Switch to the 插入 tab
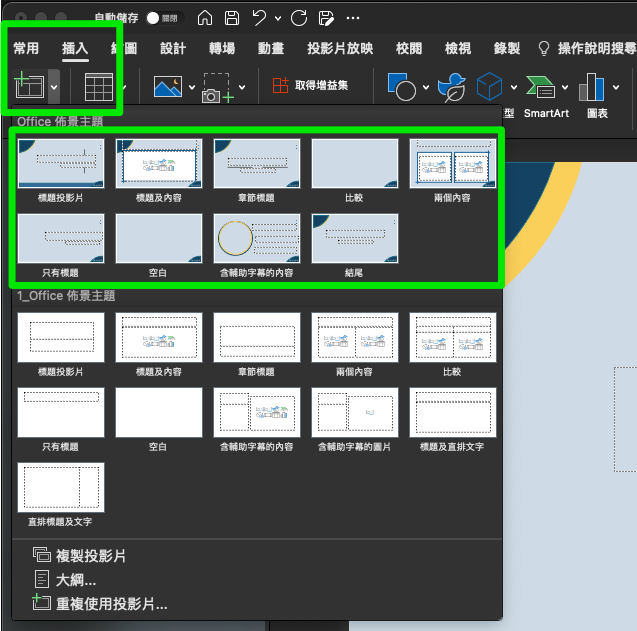Image resolution: width=637 pixels, height=631 pixels. [x=75, y=48]
